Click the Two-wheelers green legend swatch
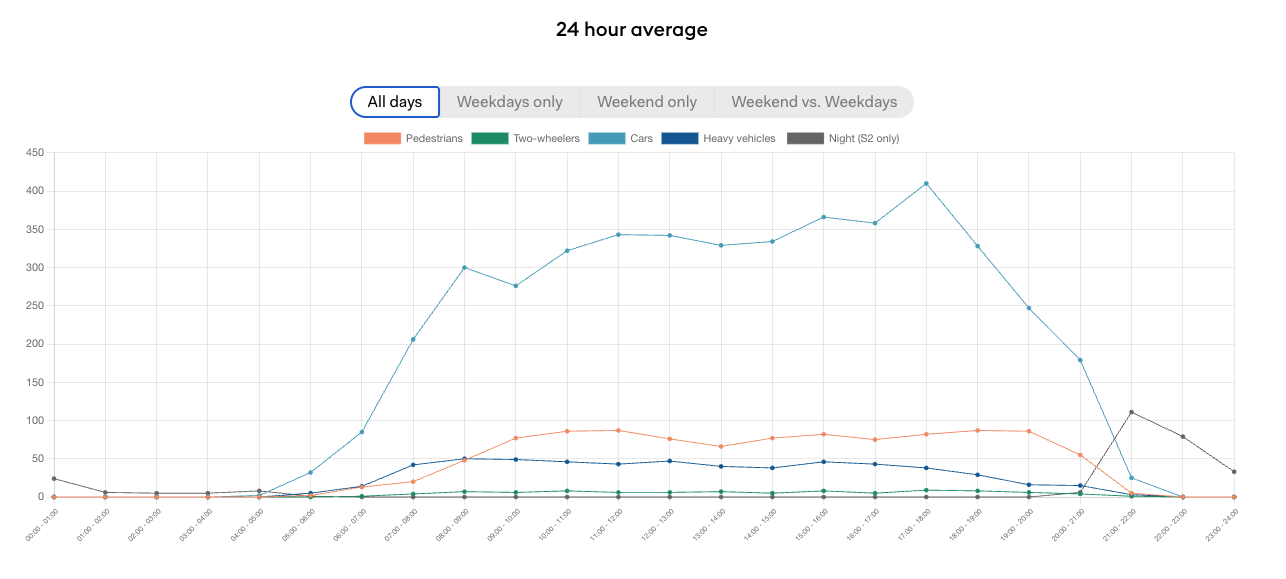The width and height of the screenshot is (1286, 579). [489, 139]
